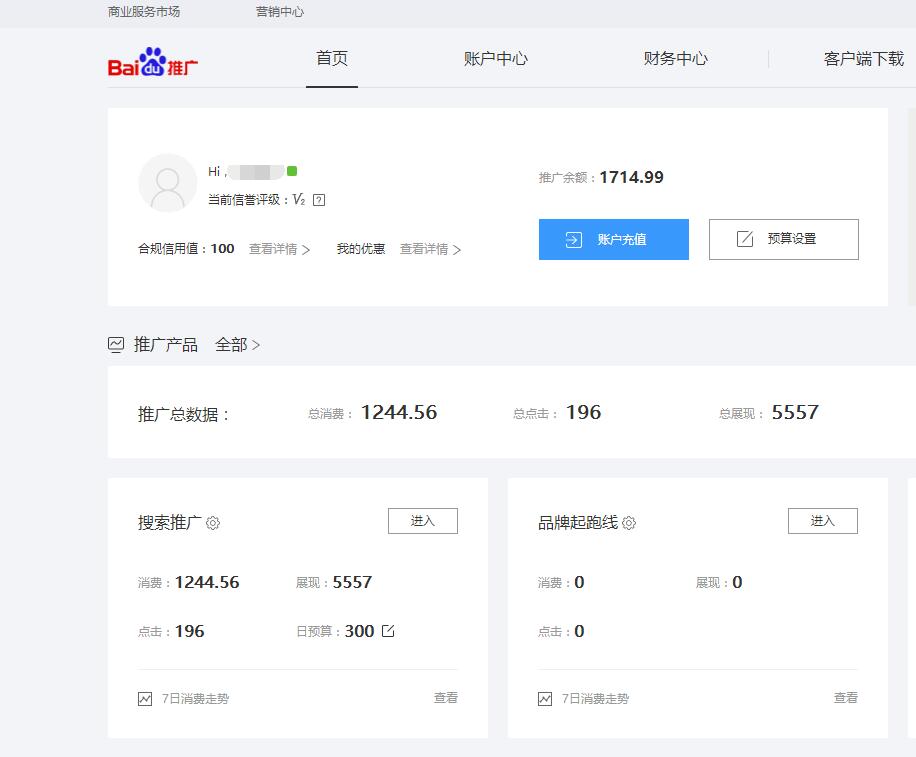This screenshot has height=757, width=916.
Task: Click question mark beside 当前信誉评级 V2
Action: pyautogui.click(x=318, y=199)
